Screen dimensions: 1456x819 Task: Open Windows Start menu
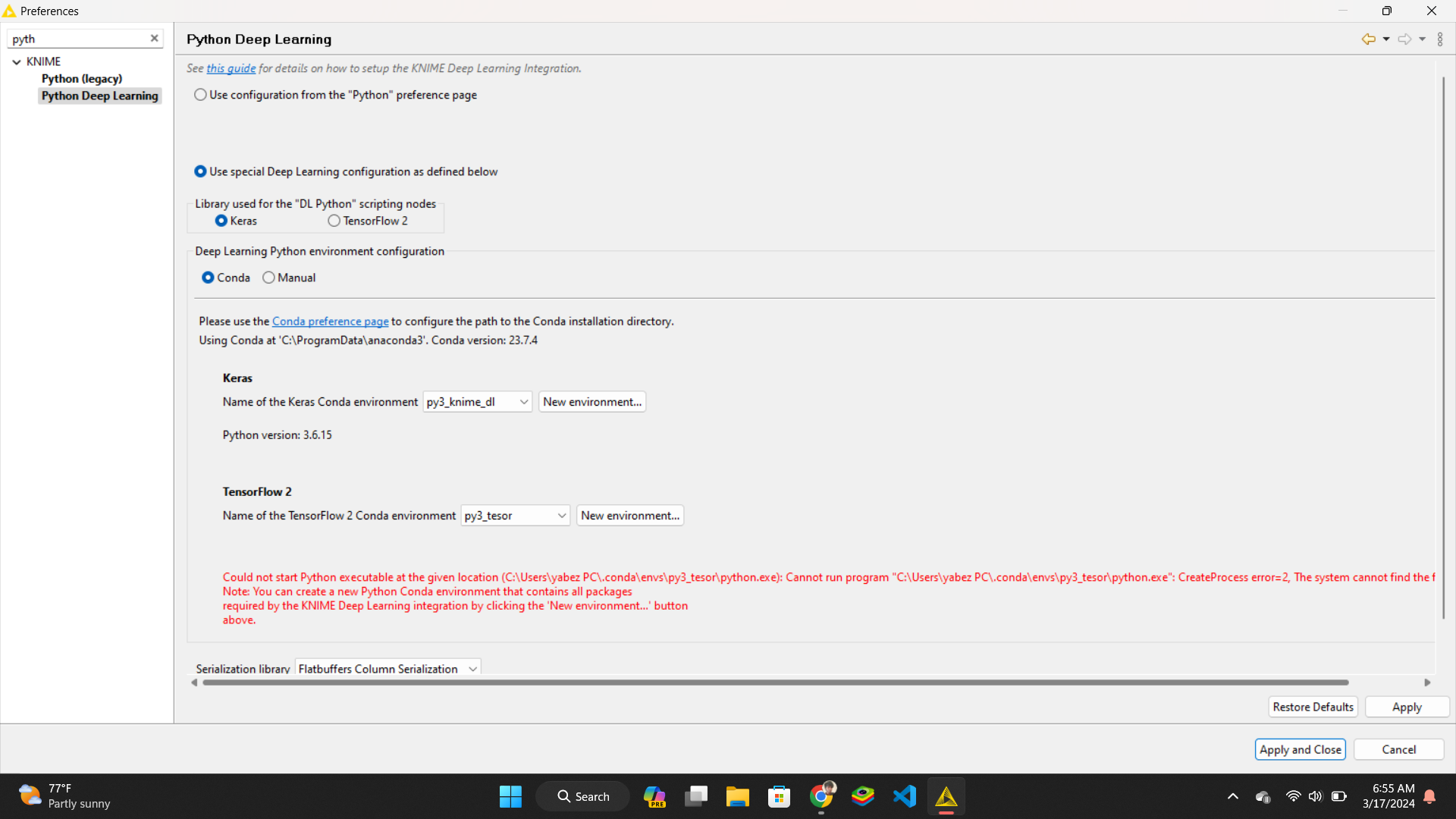coord(510,796)
